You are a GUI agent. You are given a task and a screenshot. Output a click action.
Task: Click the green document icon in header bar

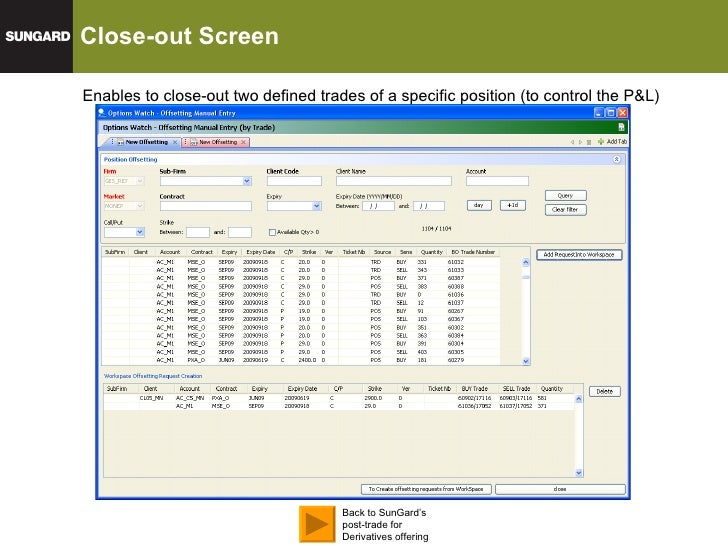621,127
